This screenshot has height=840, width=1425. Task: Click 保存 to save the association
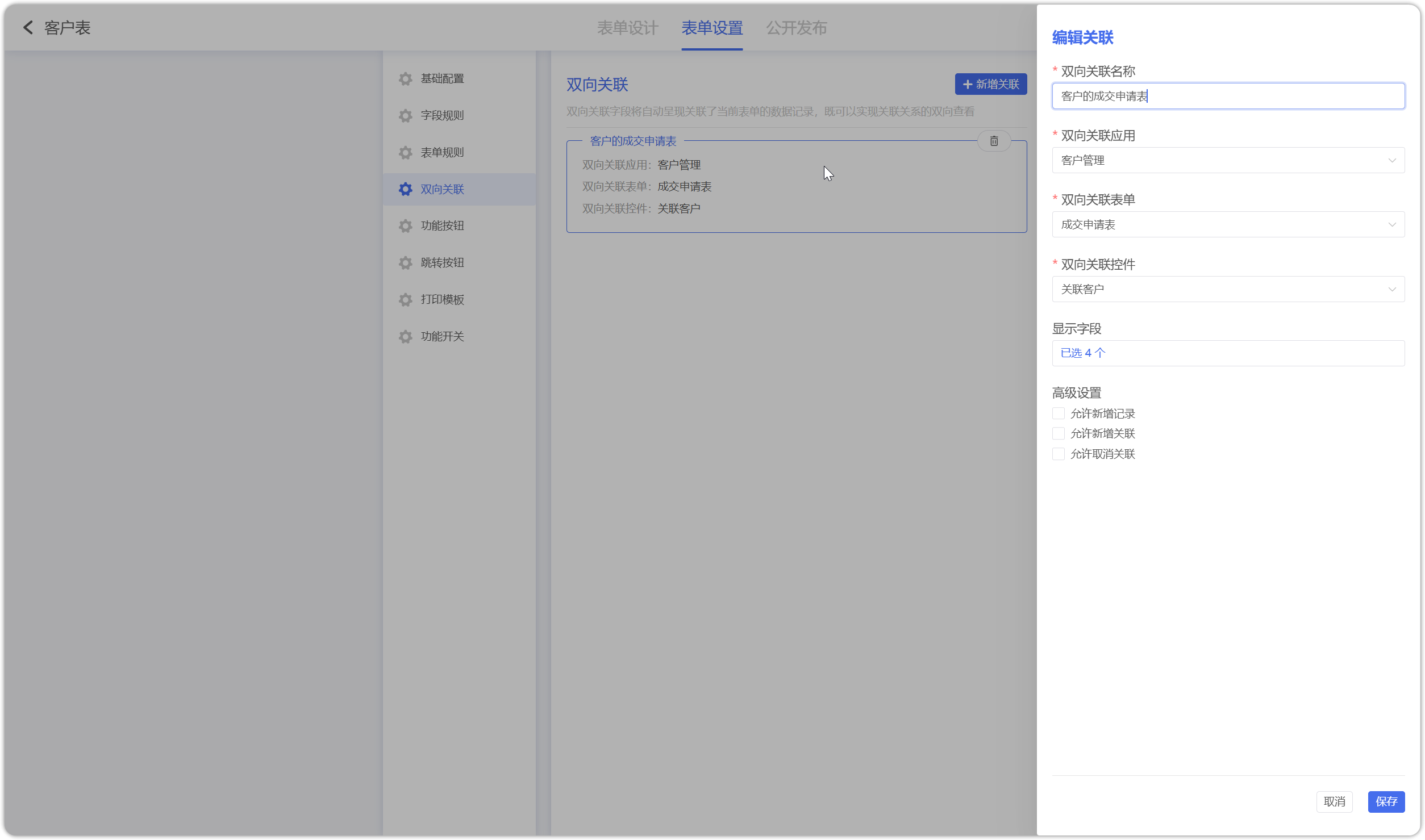(x=1386, y=801)
